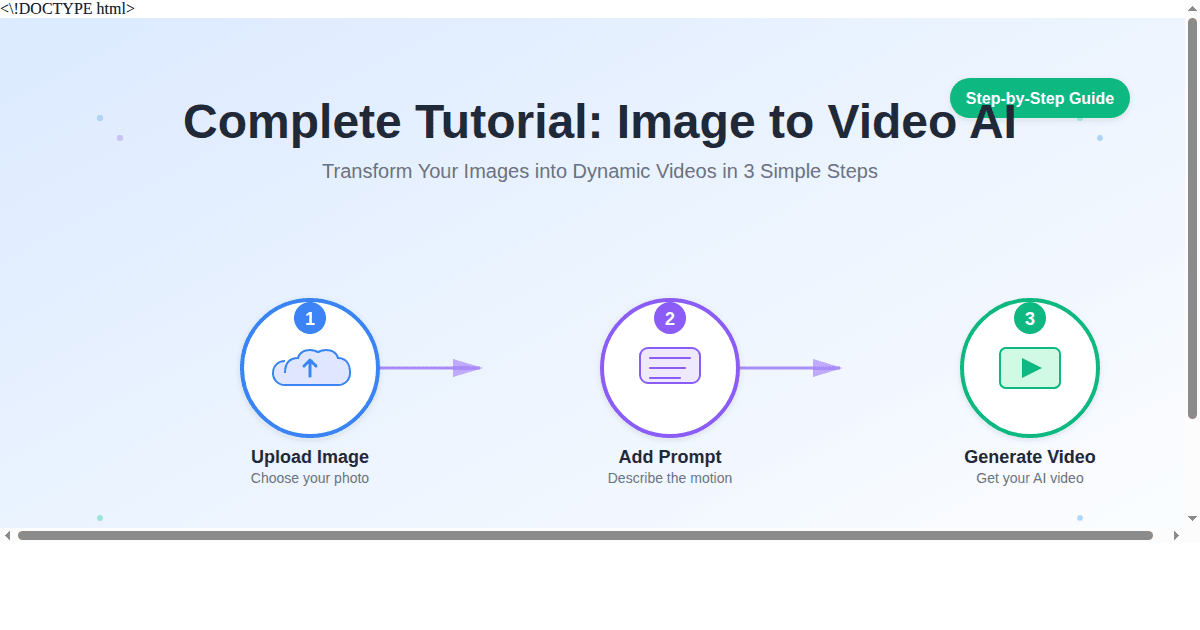This screenshot has width=1200, height=630.
Task: Click the green video play icon
Action: (1030, 368)
